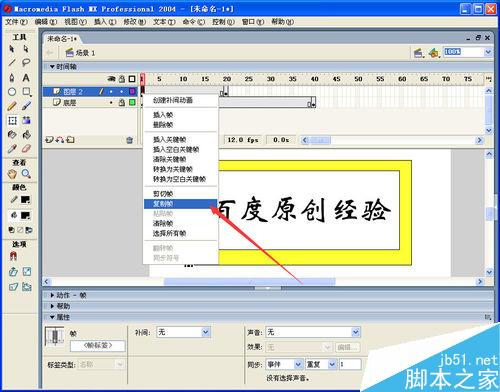The image size is (500, 392).
Task: Choose 选择所有帧 in the context menu
Action: [180, 233]
